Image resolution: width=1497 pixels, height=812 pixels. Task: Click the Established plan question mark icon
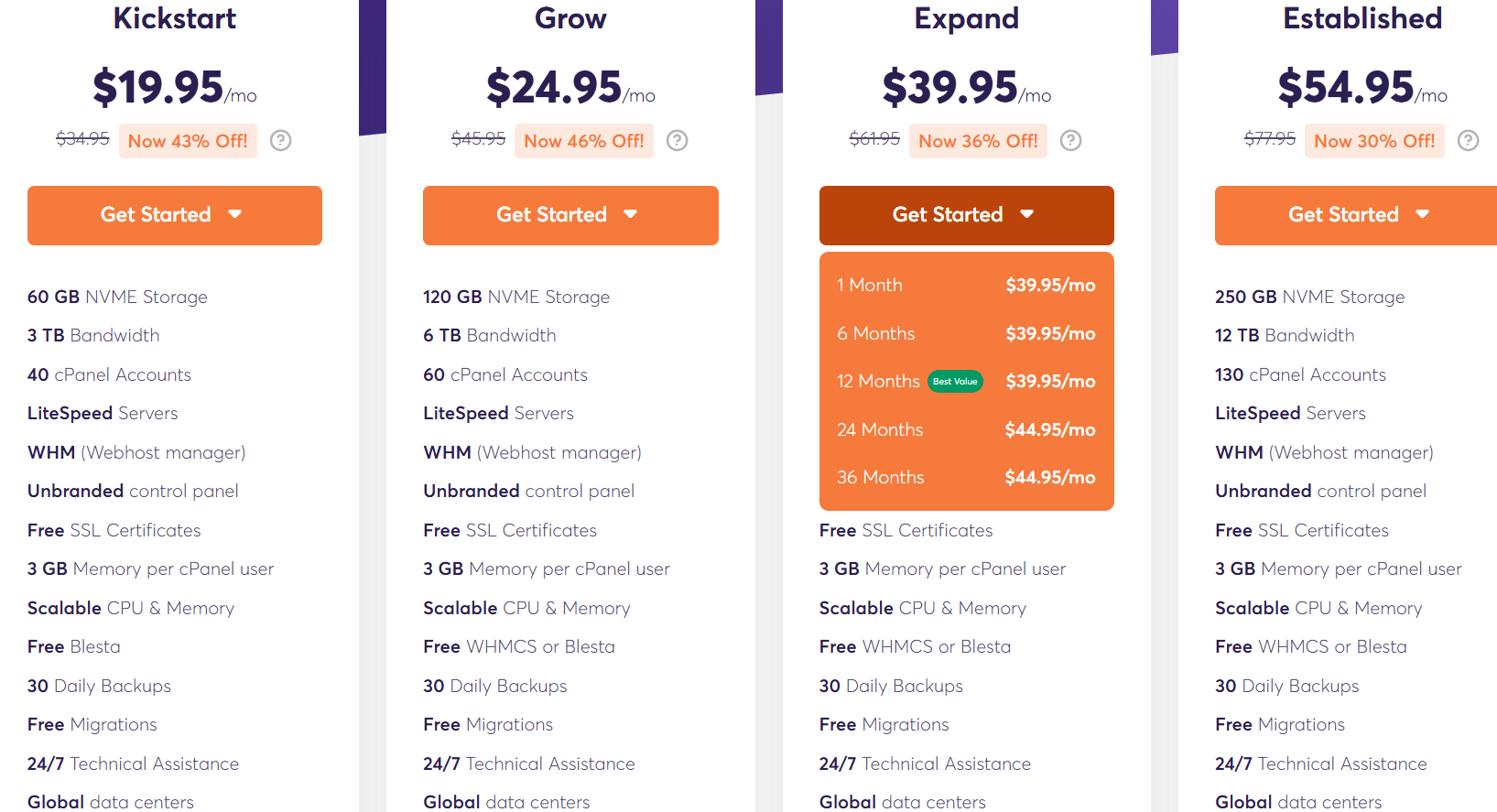tap(1469, 140)
